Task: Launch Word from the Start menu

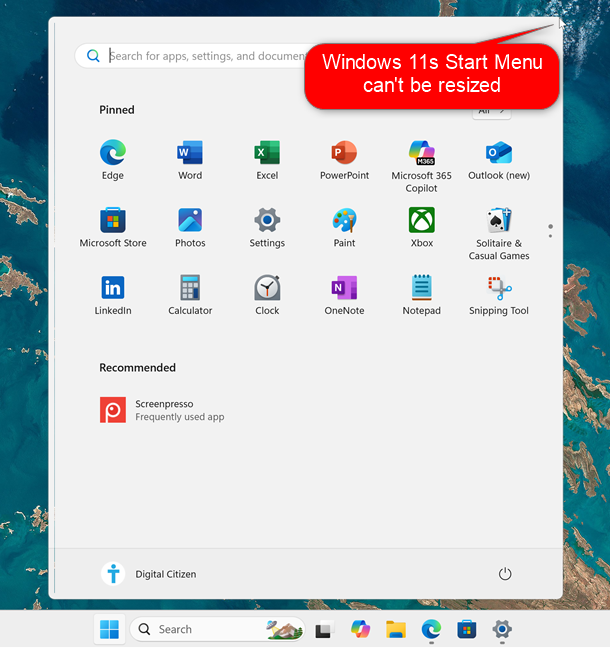Action: (x=190, y=160)
